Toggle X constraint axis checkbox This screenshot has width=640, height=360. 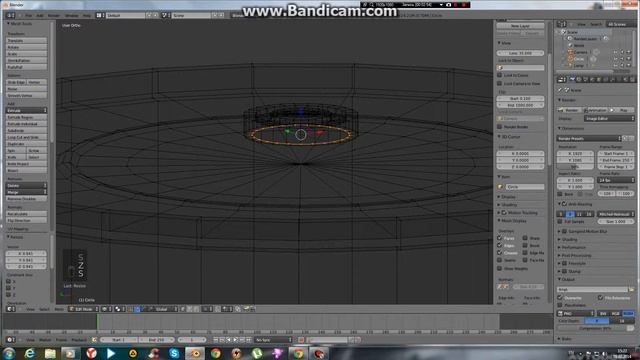coord(9,281)
